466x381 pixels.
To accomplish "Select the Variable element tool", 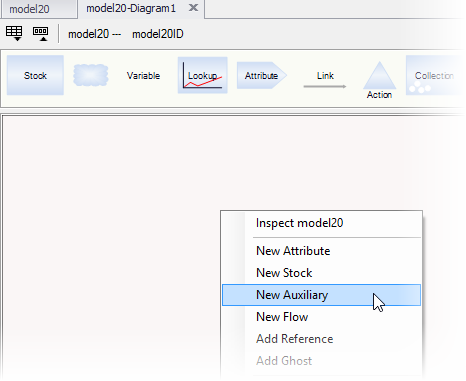I will [143, 76].
